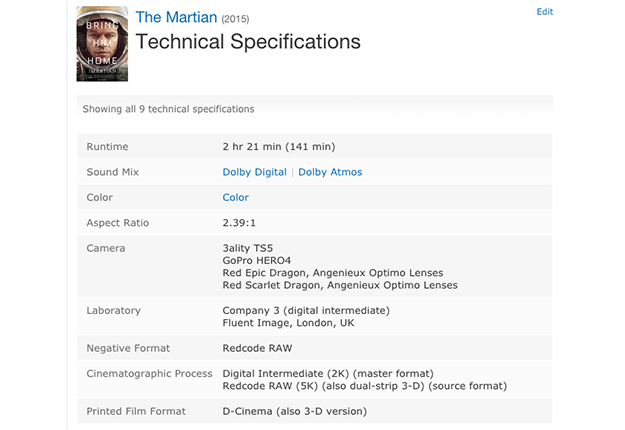Click the 'Showing all 9 technical specifications' text
The height and width of the screenshot is (430, 625).
click(x=170, y=108)
